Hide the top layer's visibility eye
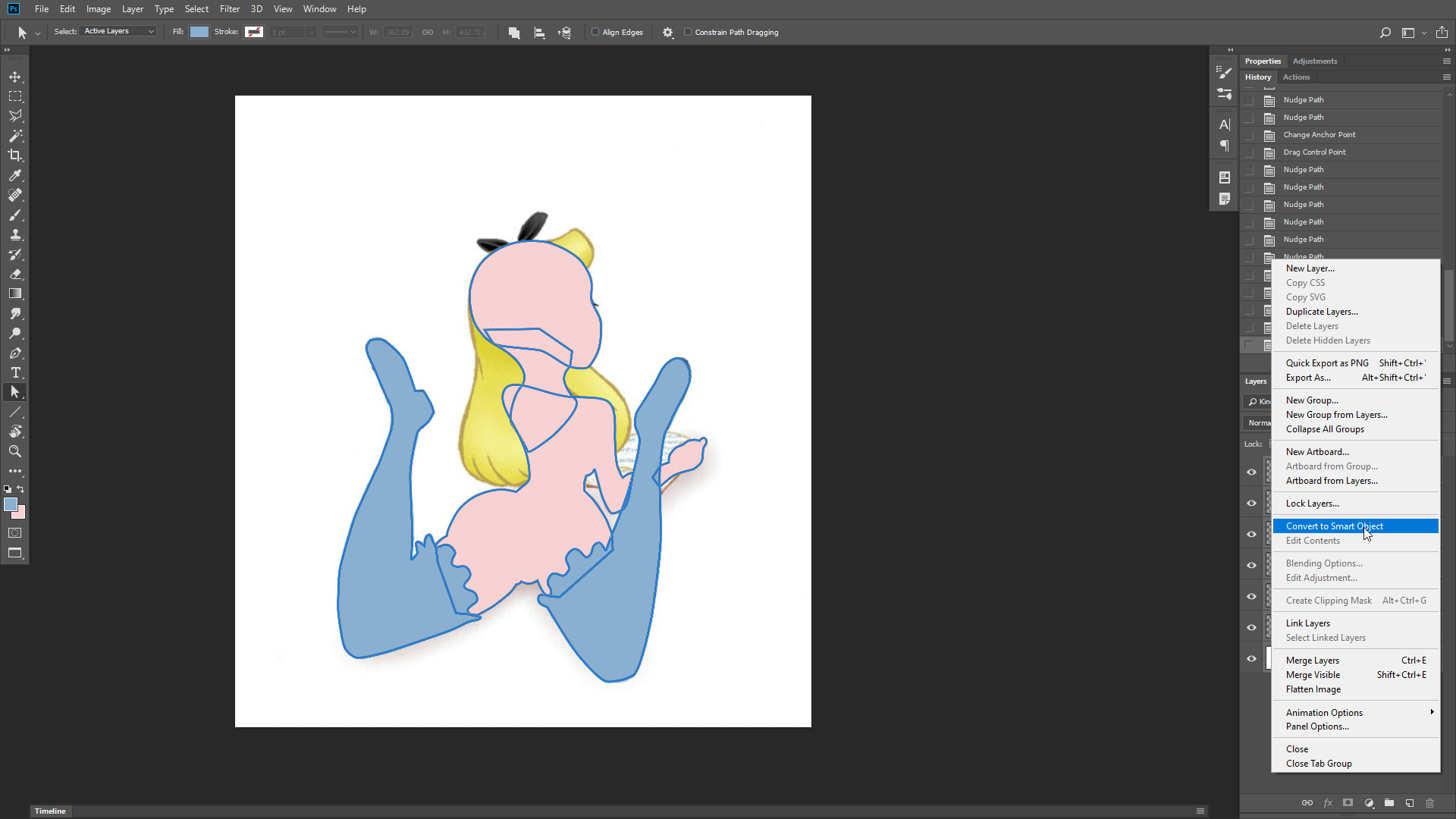 [x=1251, y=471]
